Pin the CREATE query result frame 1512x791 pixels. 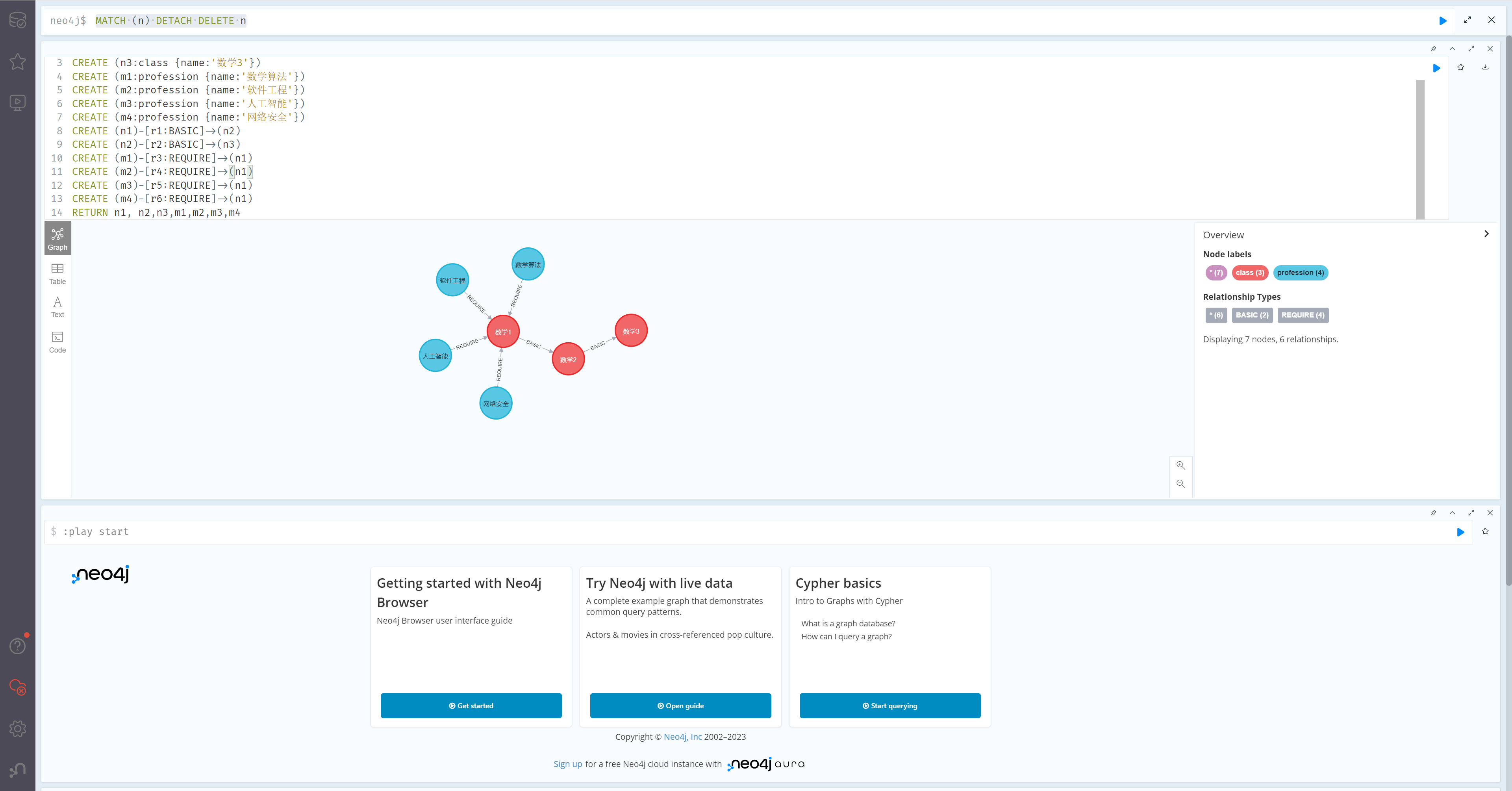(1433, 49)
